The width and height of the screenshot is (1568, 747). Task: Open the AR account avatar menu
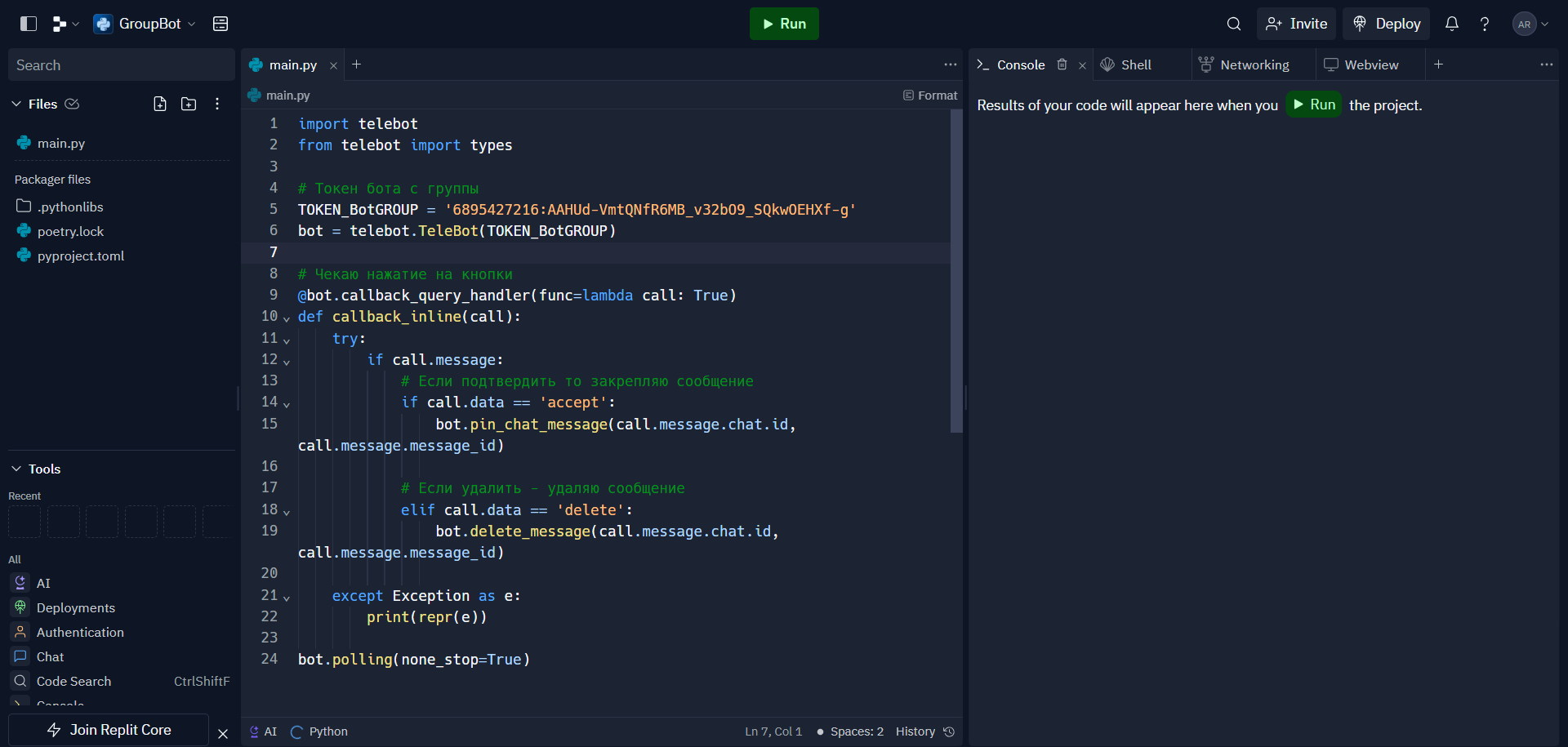click(x=1530, y=24)
